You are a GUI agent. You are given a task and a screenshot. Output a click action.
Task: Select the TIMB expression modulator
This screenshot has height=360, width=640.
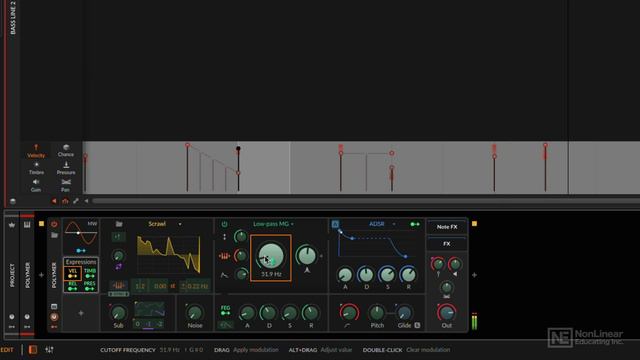pos(89,273)
